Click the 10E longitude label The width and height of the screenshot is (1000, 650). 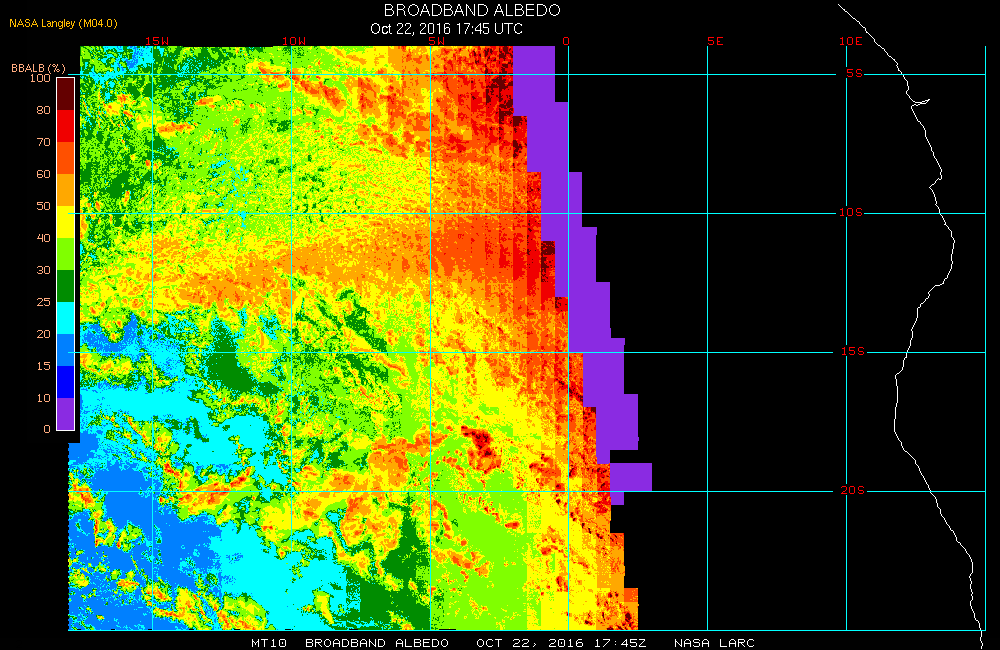[851, 41]
